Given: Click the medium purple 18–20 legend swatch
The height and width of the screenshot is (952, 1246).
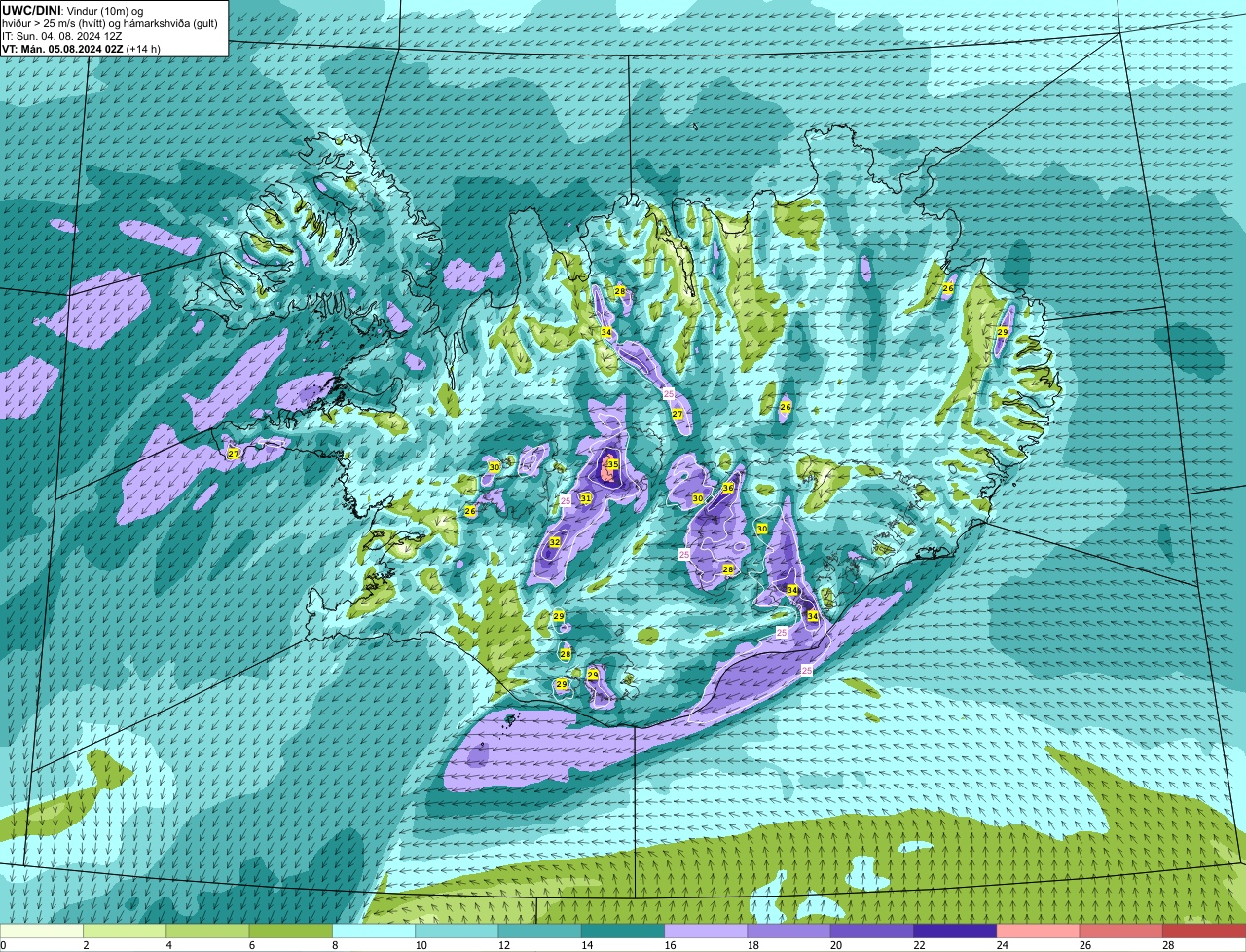Looking at the screenshot, I should tap(789, 931).
